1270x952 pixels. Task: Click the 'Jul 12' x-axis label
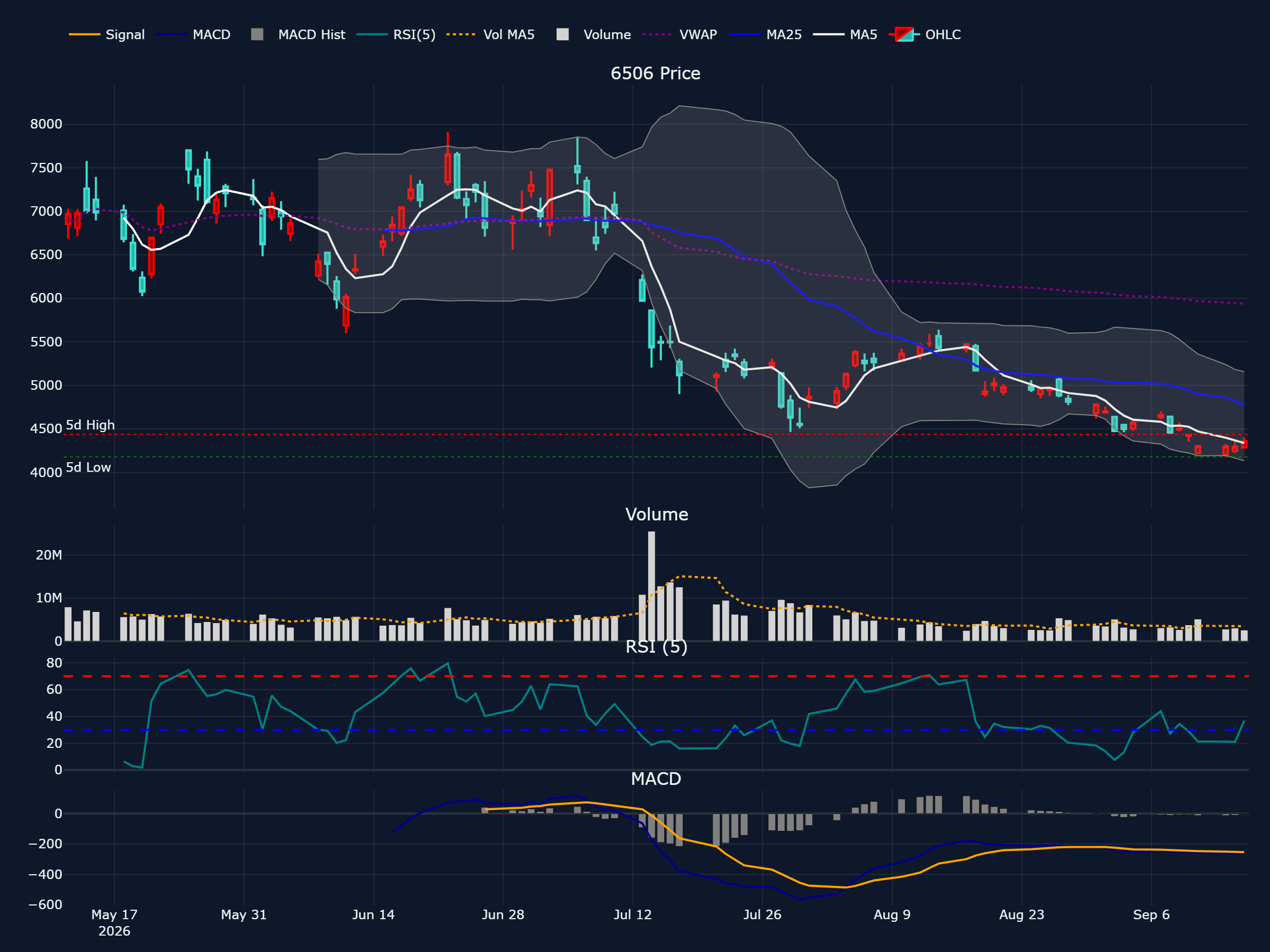coord(633,914)
